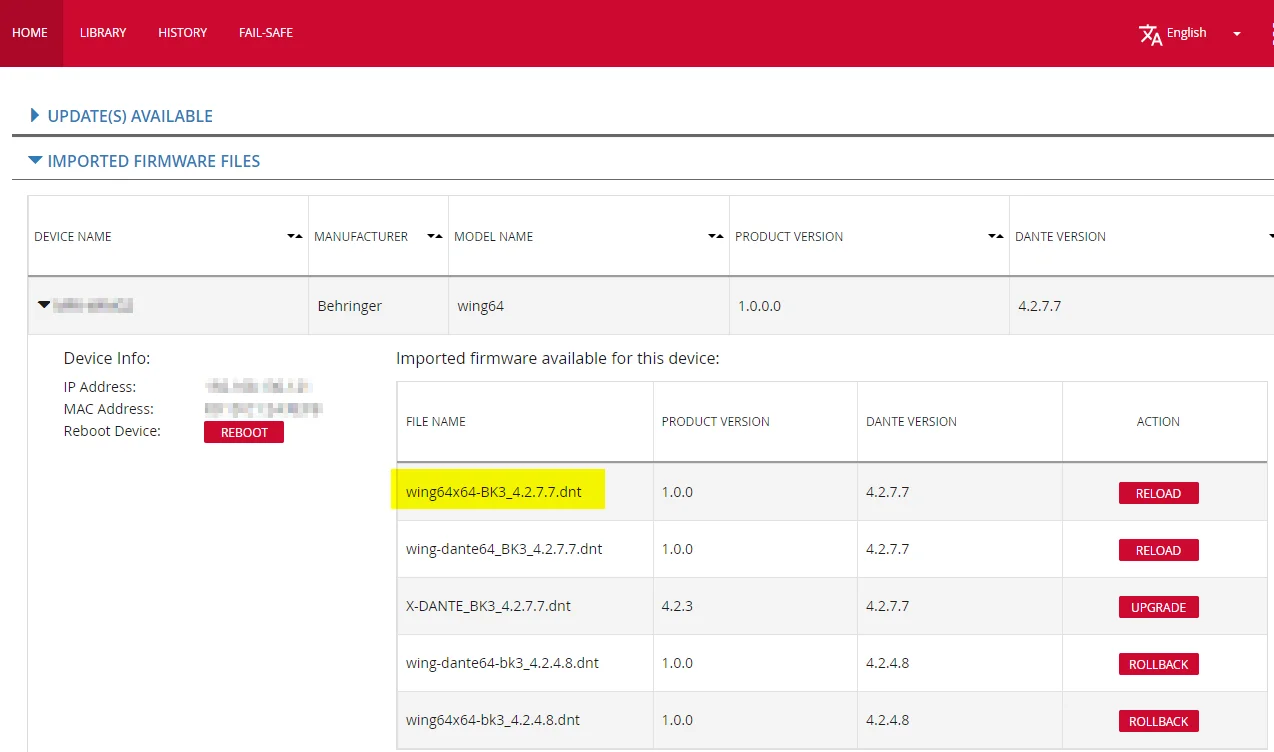Upgrade to X-DANTE_BK3_4.2.7.7.dnt firmware
The image size is (1274, 752).
point(1158,607)
